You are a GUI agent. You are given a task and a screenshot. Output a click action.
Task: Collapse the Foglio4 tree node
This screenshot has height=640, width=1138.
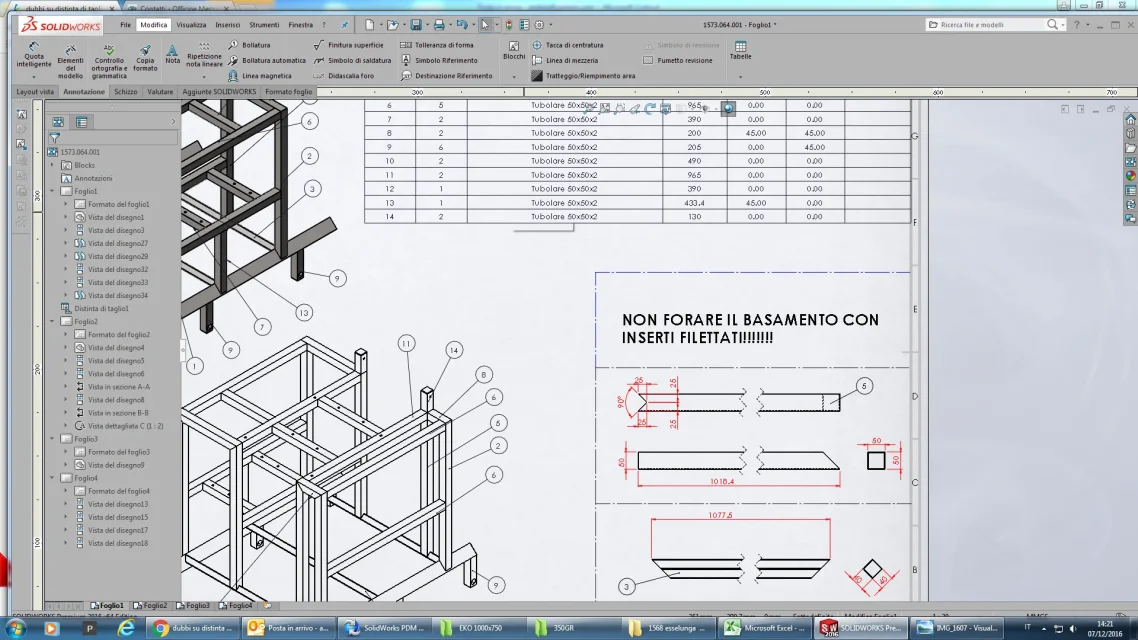tap(52, 478)
